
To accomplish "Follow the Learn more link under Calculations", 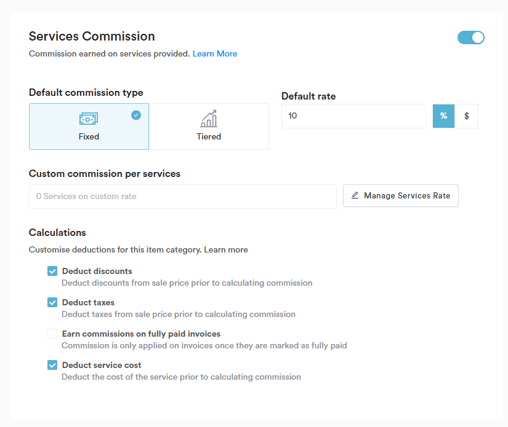I will coord(226,250).
